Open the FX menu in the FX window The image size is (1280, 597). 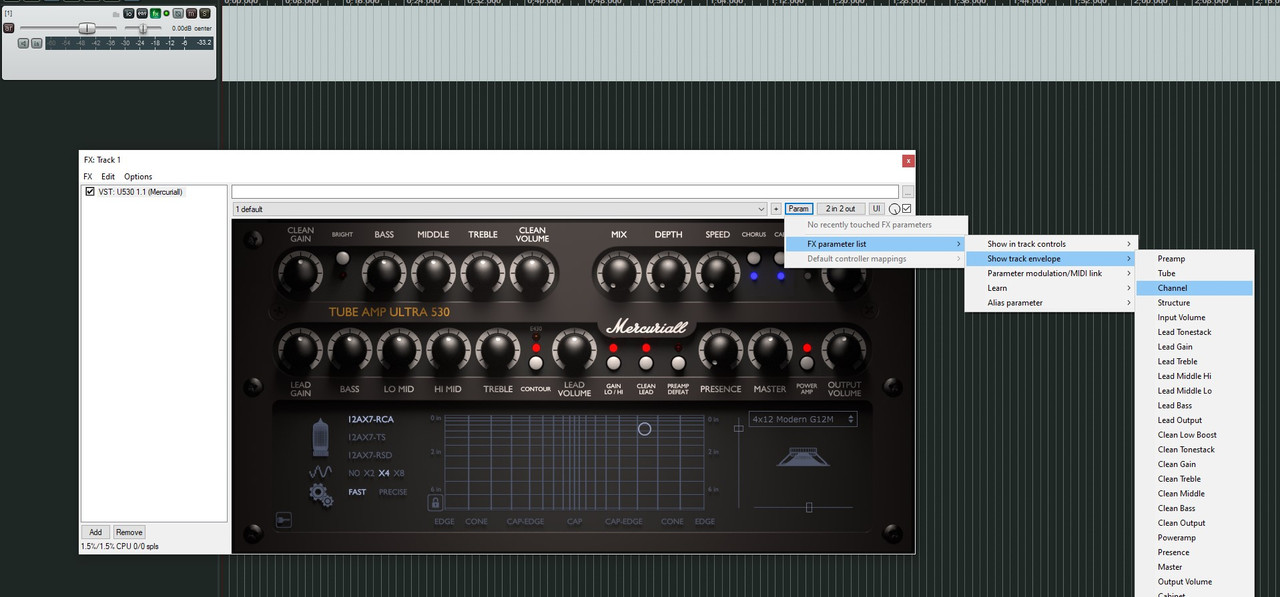point(88,176)
